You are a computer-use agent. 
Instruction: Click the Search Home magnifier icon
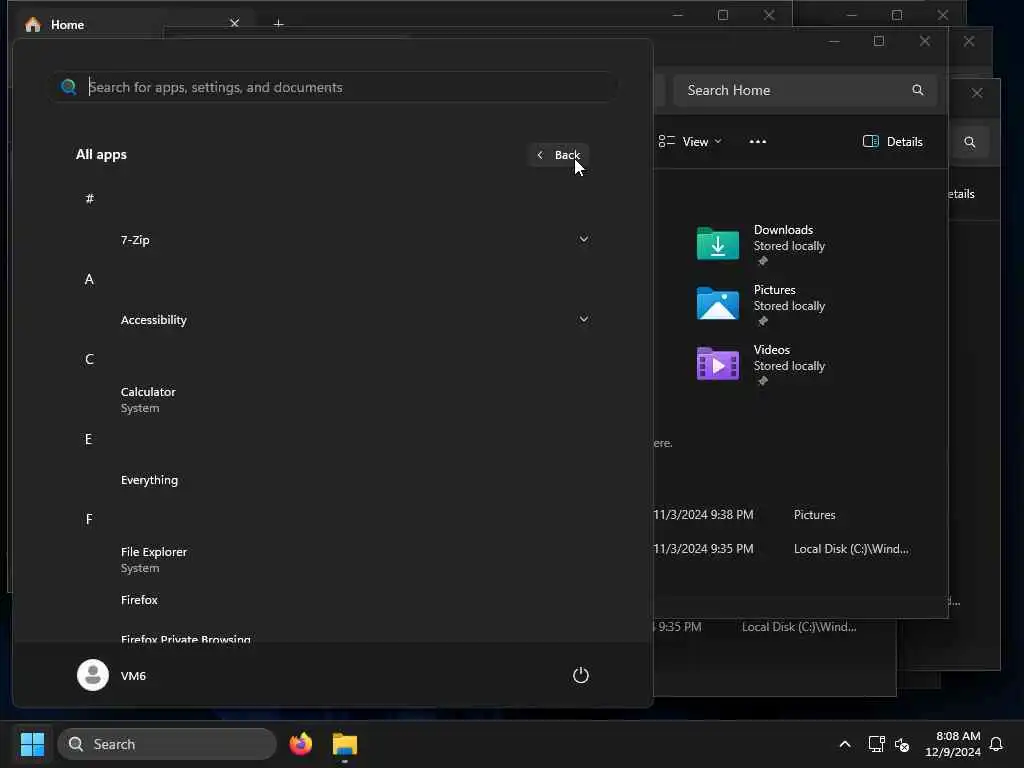click(x=918, y=90)
